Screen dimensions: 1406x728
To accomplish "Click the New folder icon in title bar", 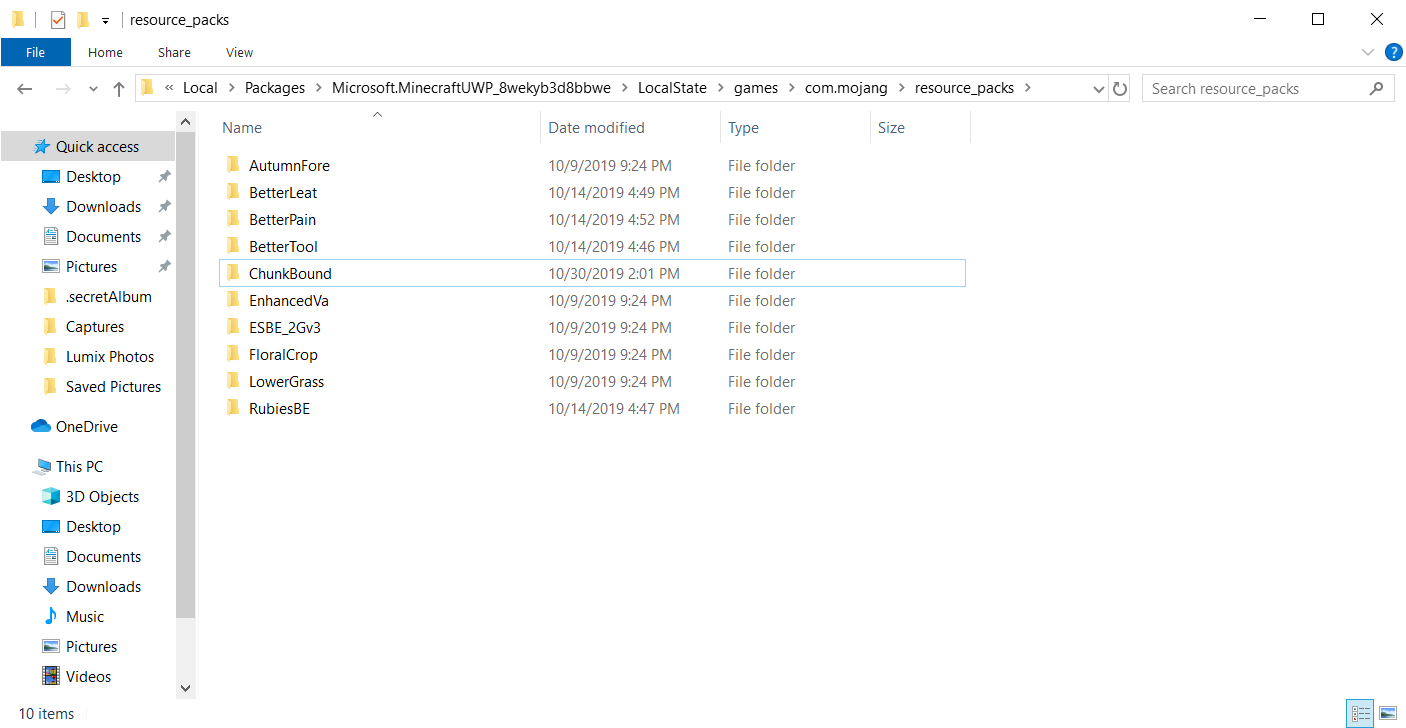I will click(x=83, y=19).
